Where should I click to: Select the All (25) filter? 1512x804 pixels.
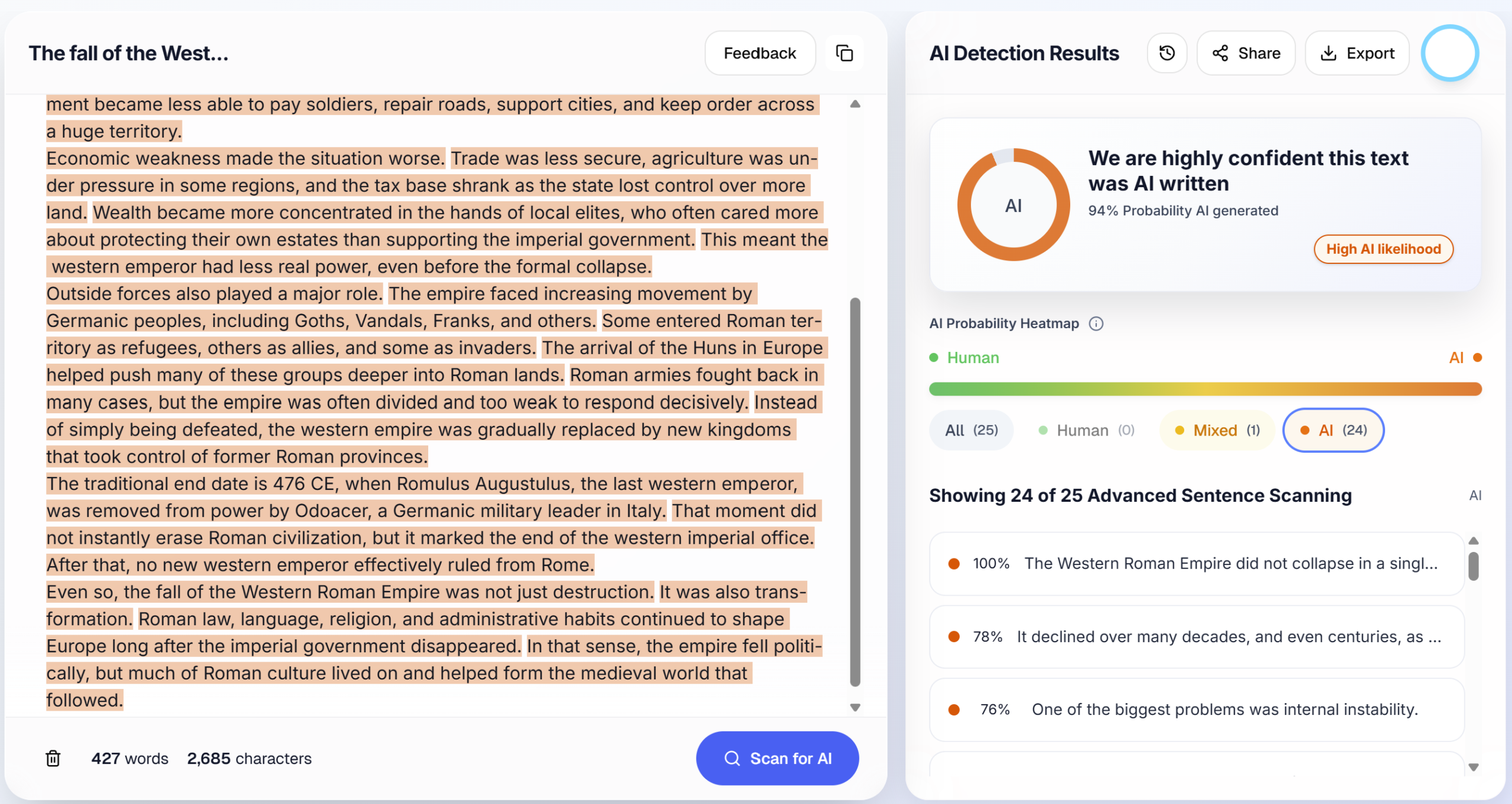[972, 430]
